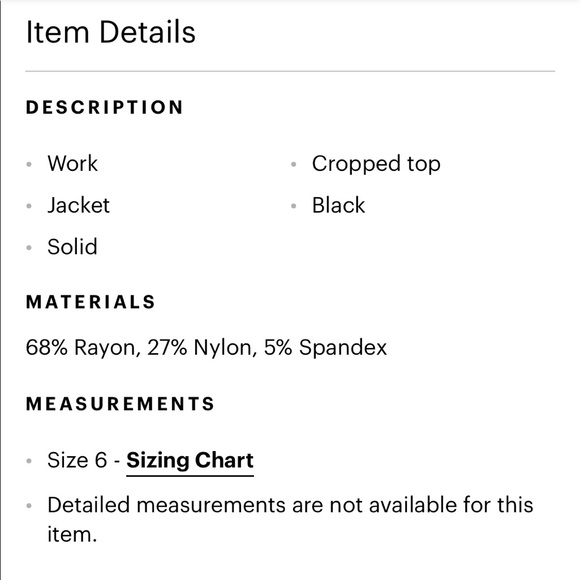Click the bullet beside Size 6
Viewport: 580px width, 580px height.
tap(29, 461)
